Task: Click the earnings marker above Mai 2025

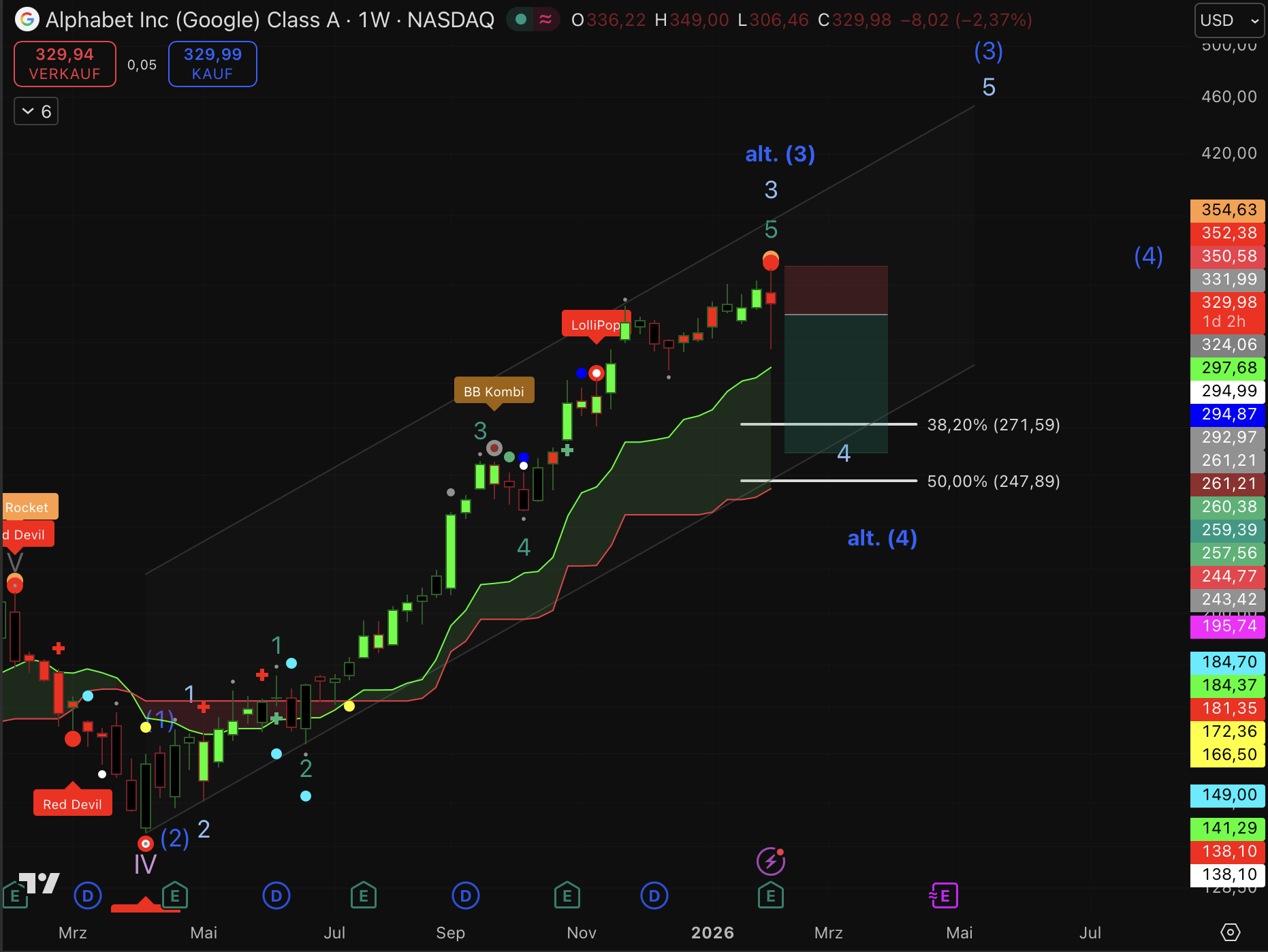Action: (x=175, y=895)
